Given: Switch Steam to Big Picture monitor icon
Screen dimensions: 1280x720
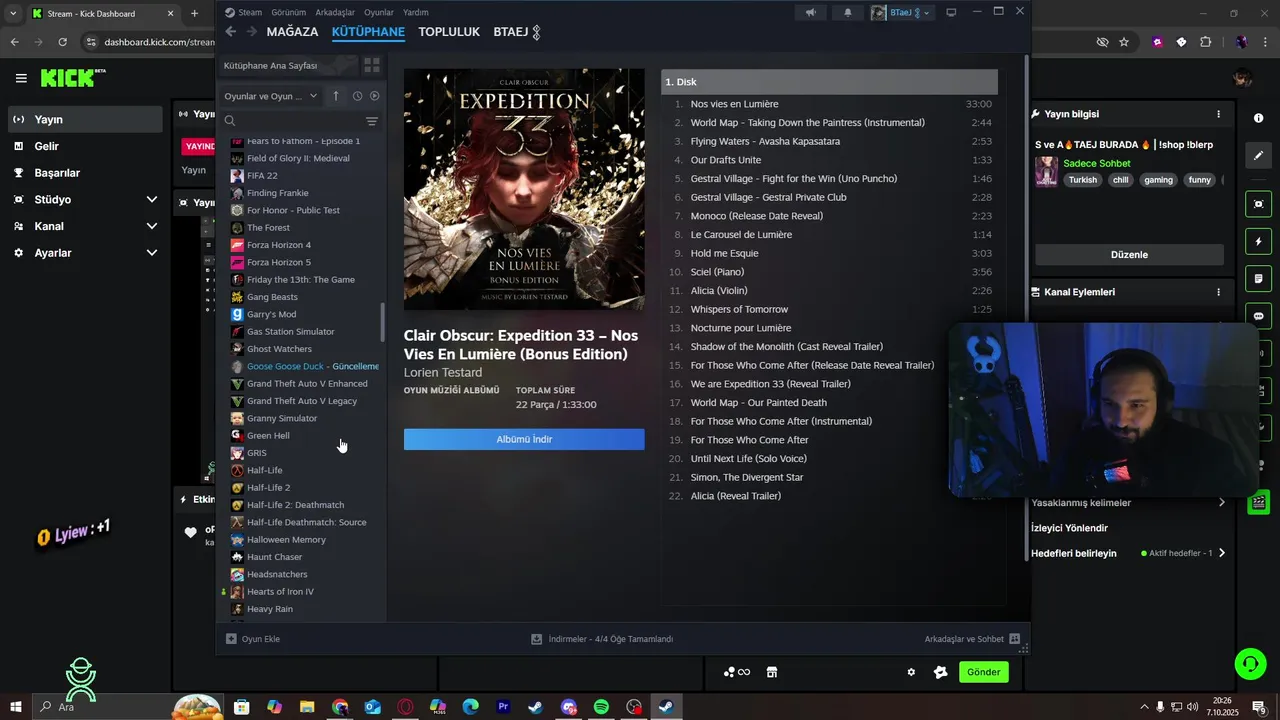Looking at the screenshot, I should (x=951, y=12).
